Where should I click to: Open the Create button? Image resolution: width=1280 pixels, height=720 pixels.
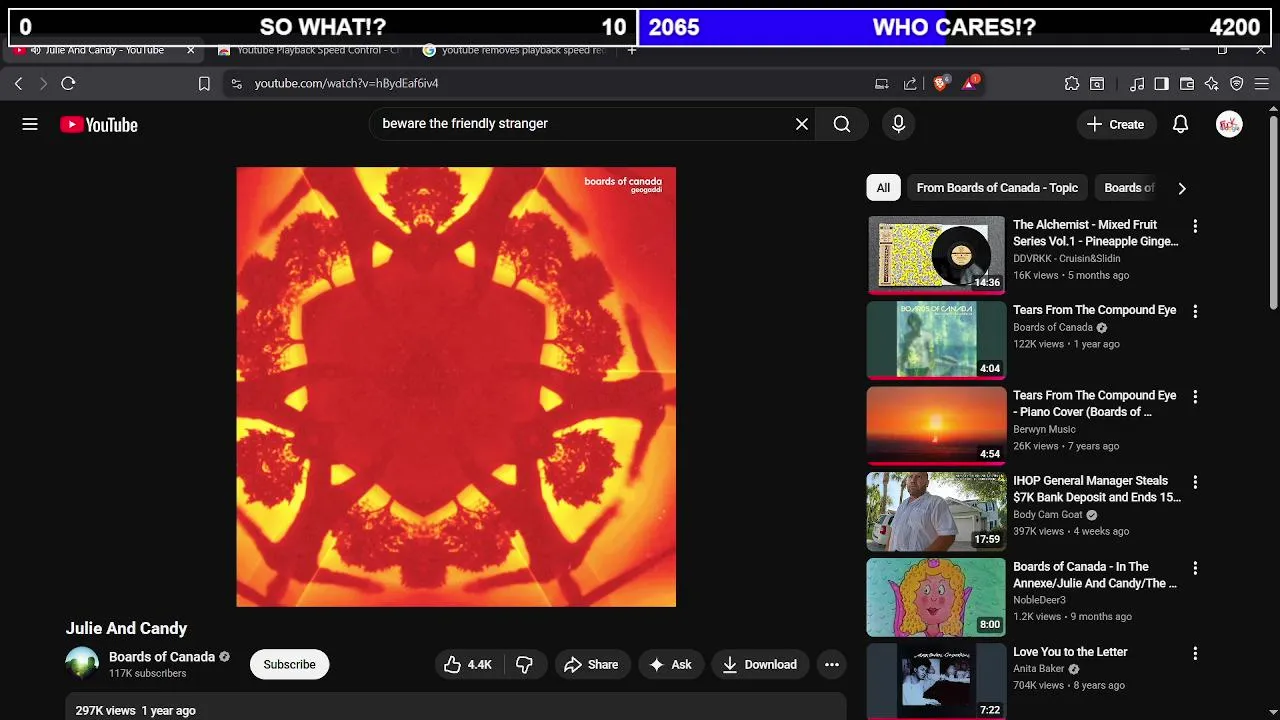tap(1115, 124)
